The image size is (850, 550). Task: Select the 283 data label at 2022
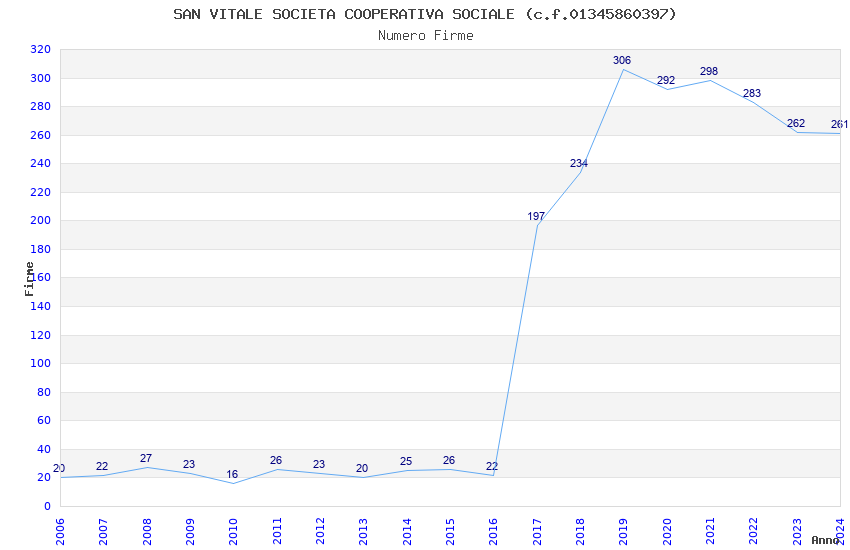pos(752,93)
